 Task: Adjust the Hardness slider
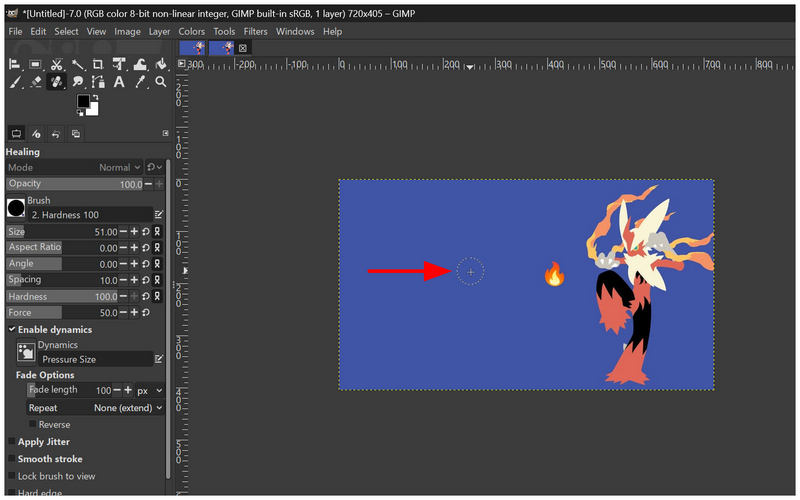point(63,296)
